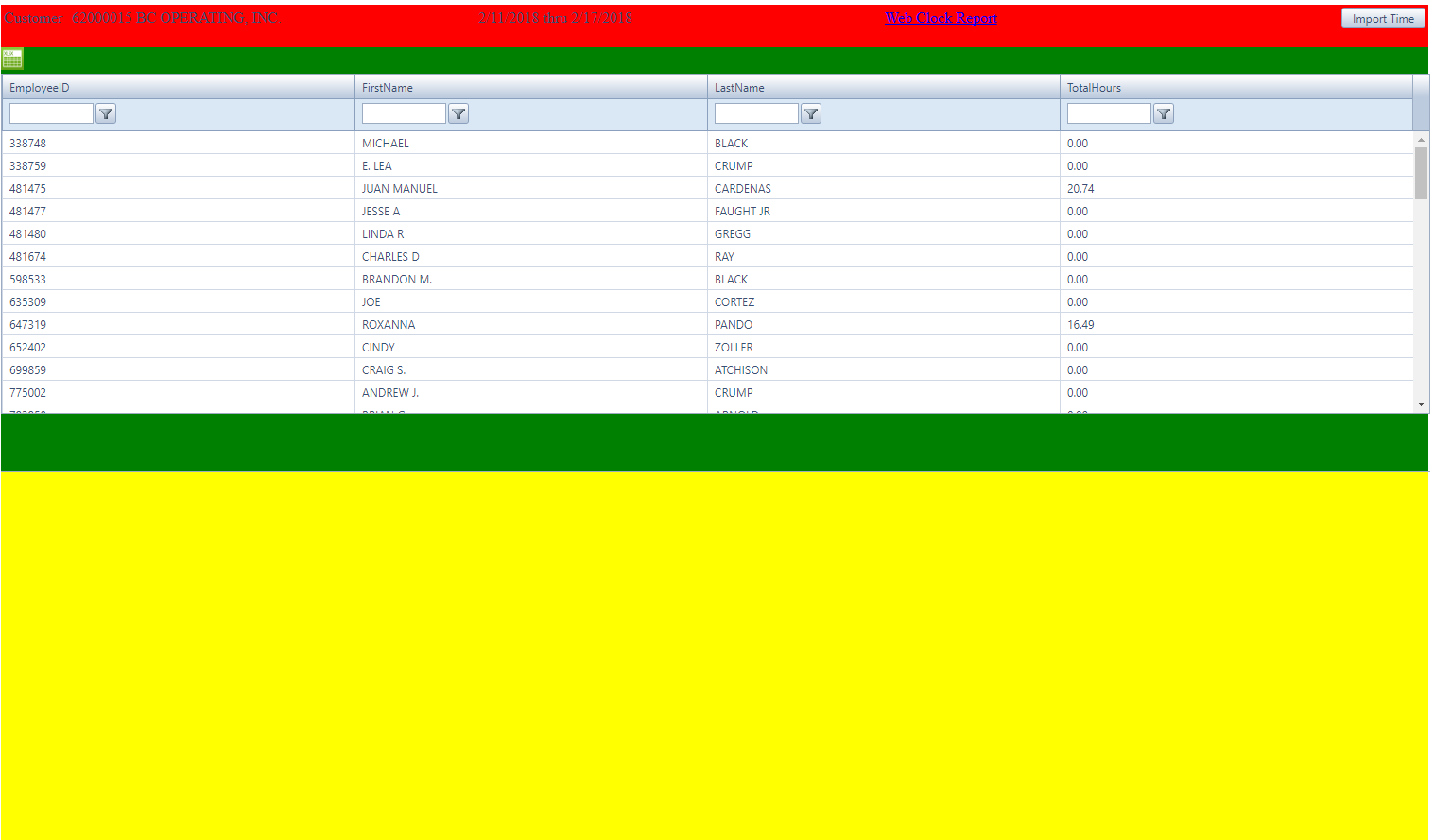Click first name MICHAEL
Screen dimensions: 1434x840
386,144
